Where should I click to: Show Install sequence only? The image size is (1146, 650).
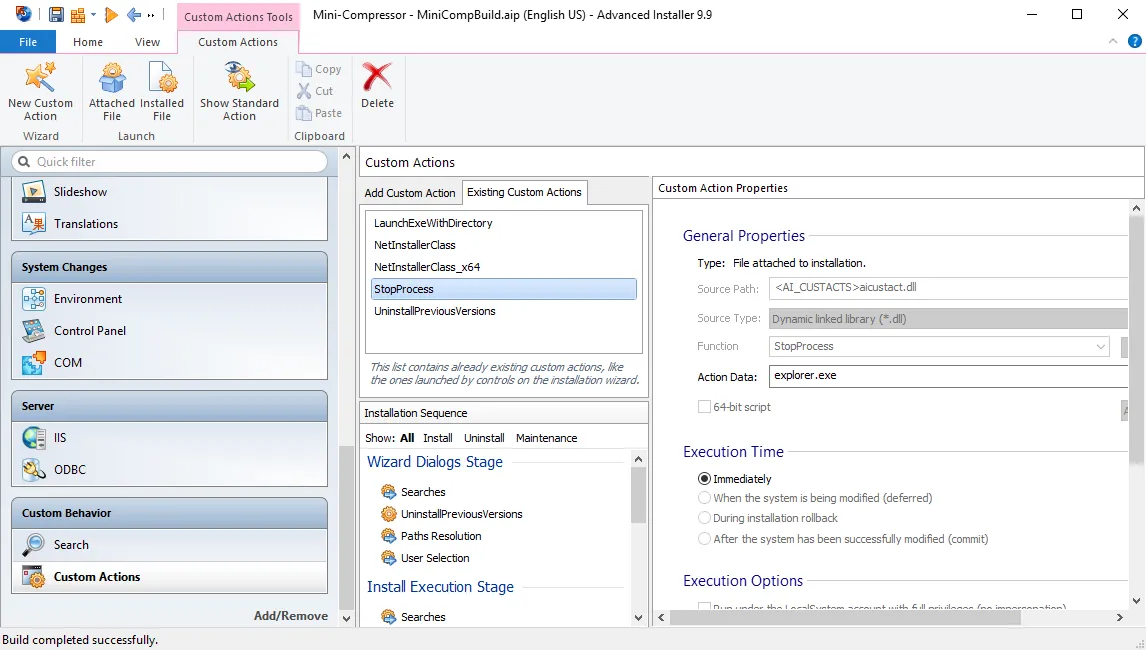438,438
